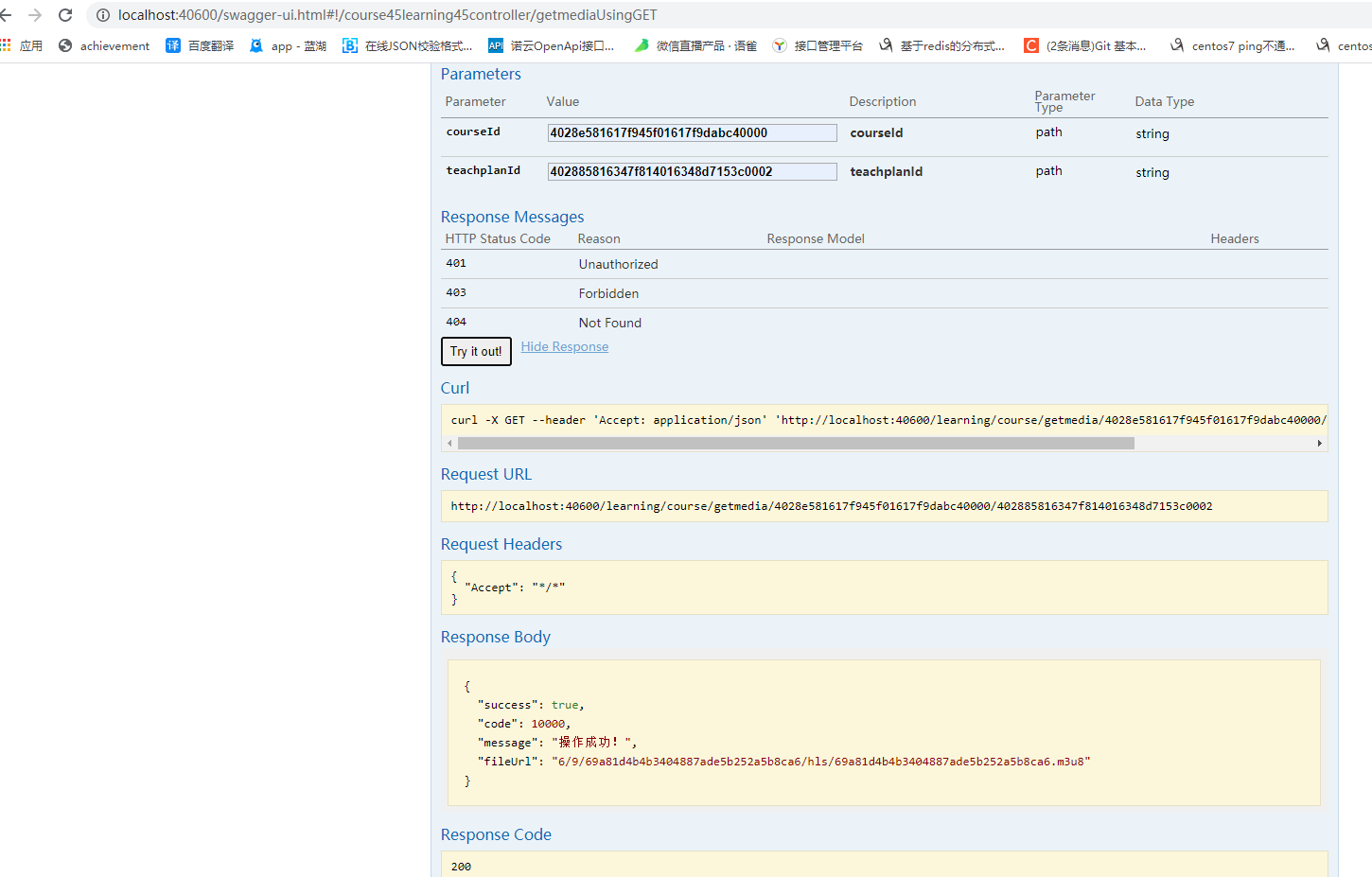Open the (2条消息)Git 基本 bookmark
Image resolution: width=1372 pixels, height=877 pixels.
(x=1085, y=45)
